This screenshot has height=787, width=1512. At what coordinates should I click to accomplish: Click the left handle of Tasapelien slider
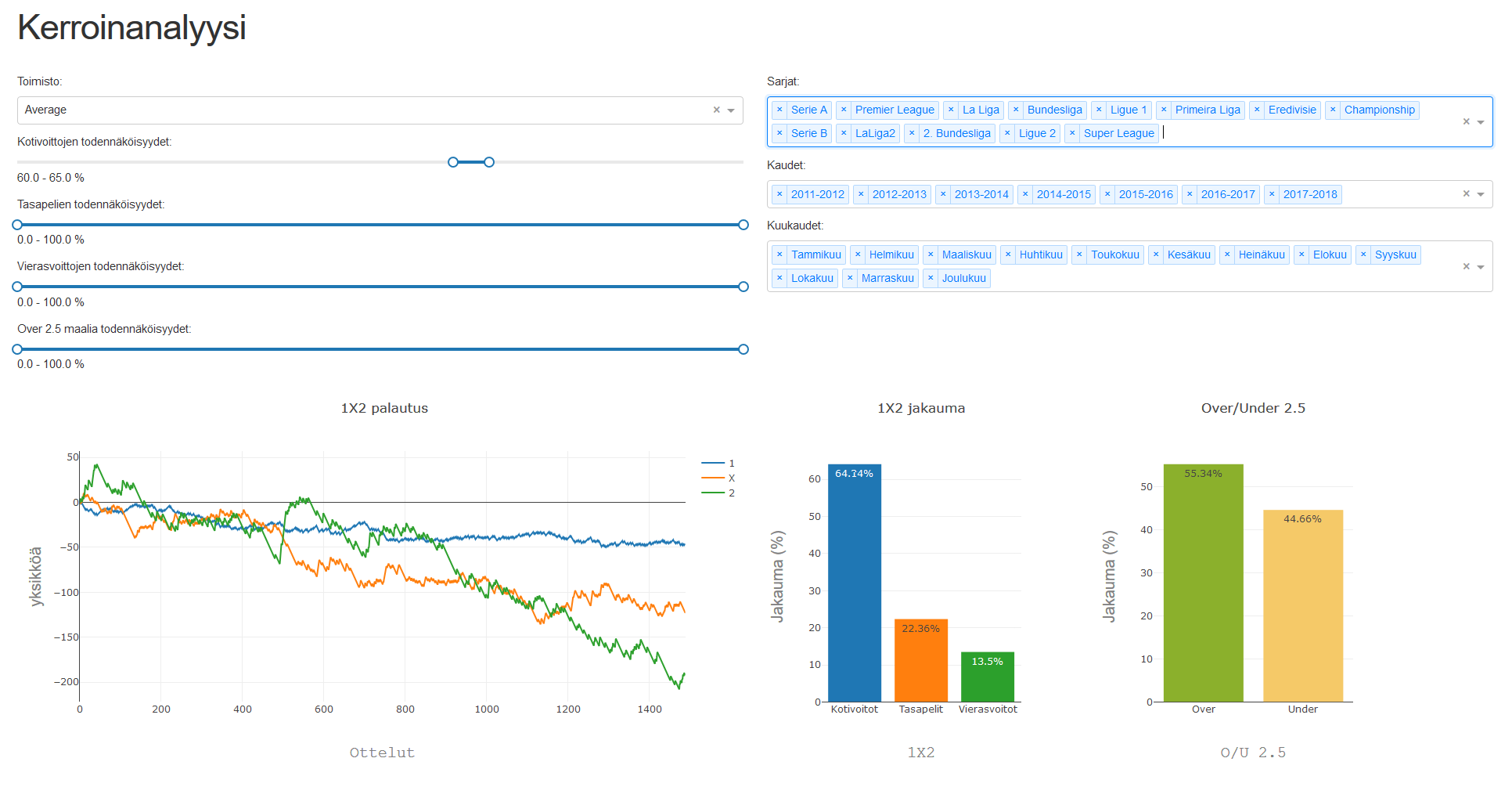[x=17, y=225]
